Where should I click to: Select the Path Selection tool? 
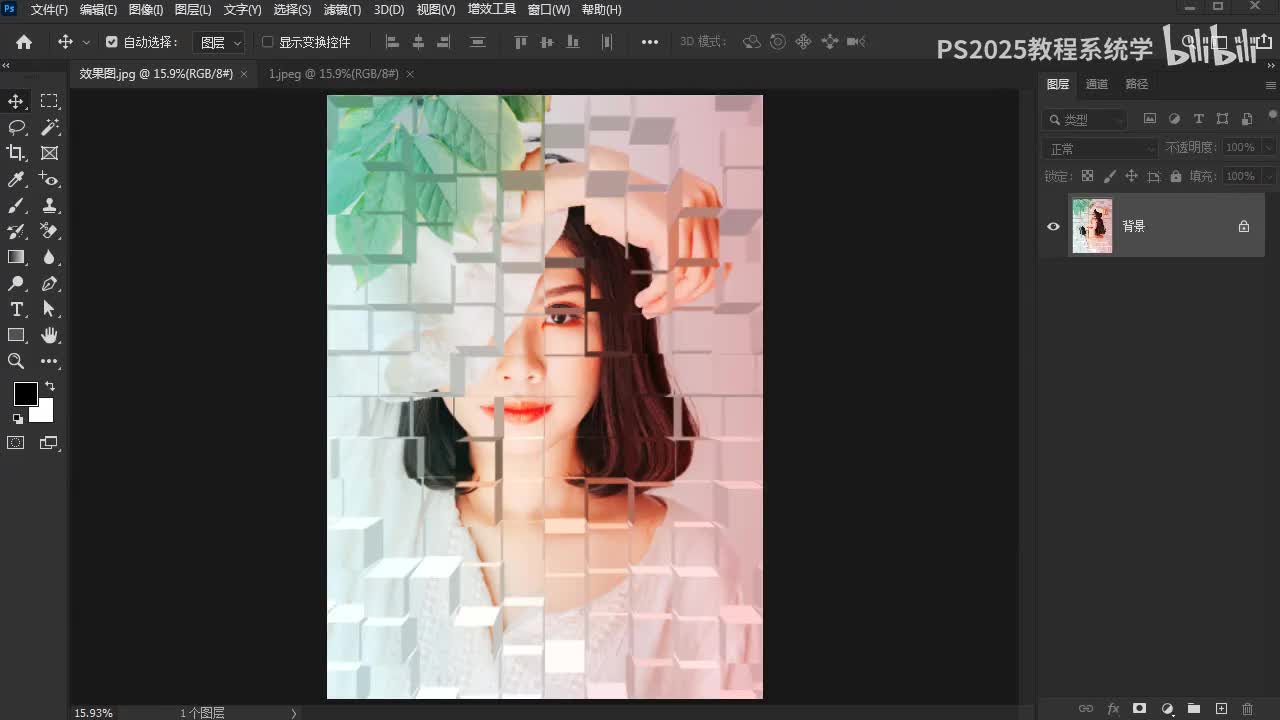pyautogui.click(x=49, y=309)
